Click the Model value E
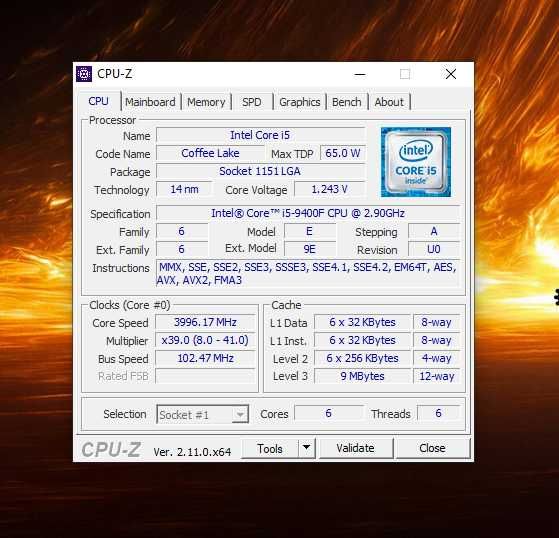This screenshot has width=559, height=538. coord(309,231)
